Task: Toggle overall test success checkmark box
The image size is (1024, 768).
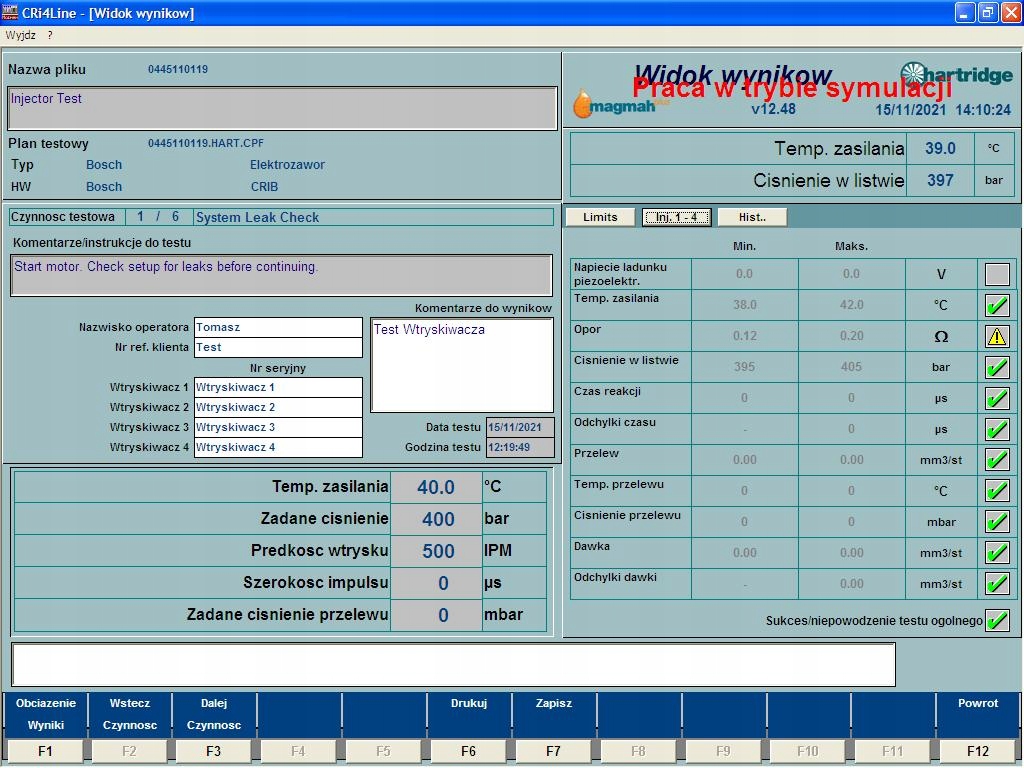Action: pos(997,620)
